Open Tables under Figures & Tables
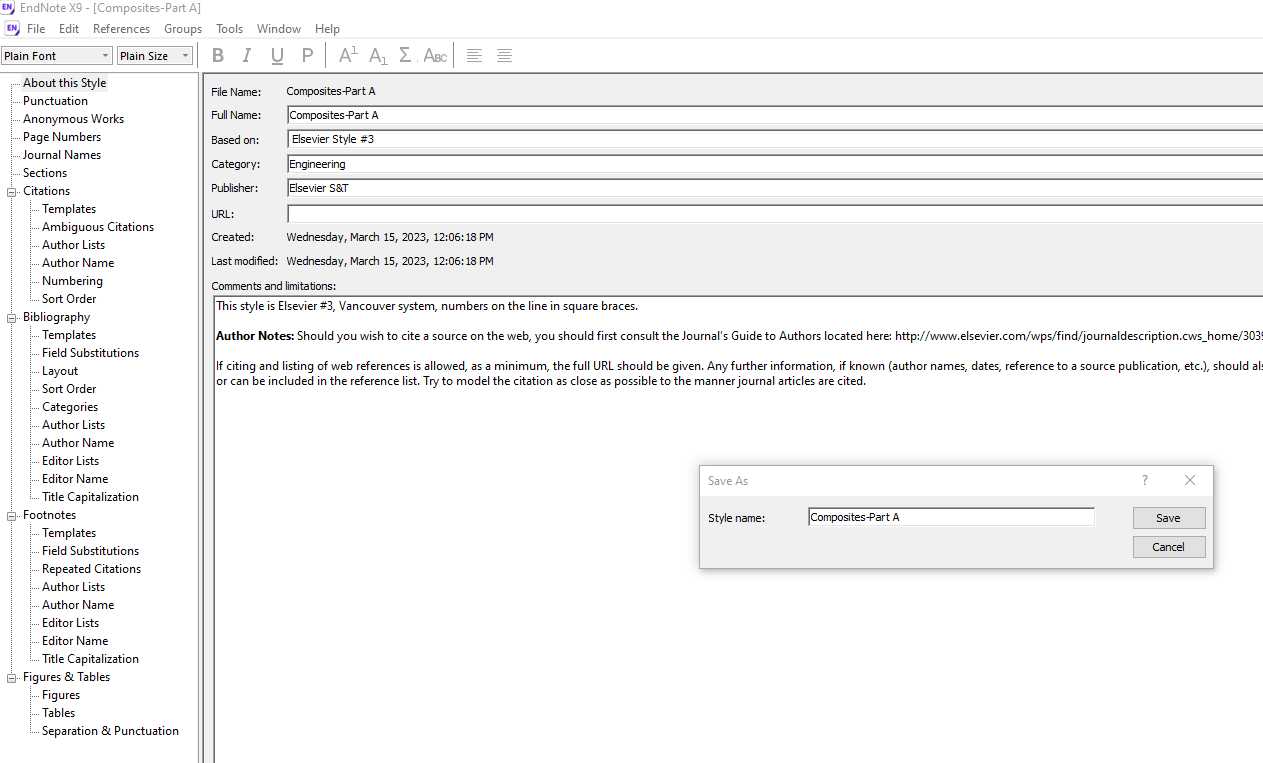Screen dimensions: 1263x763 pos(58,713)
